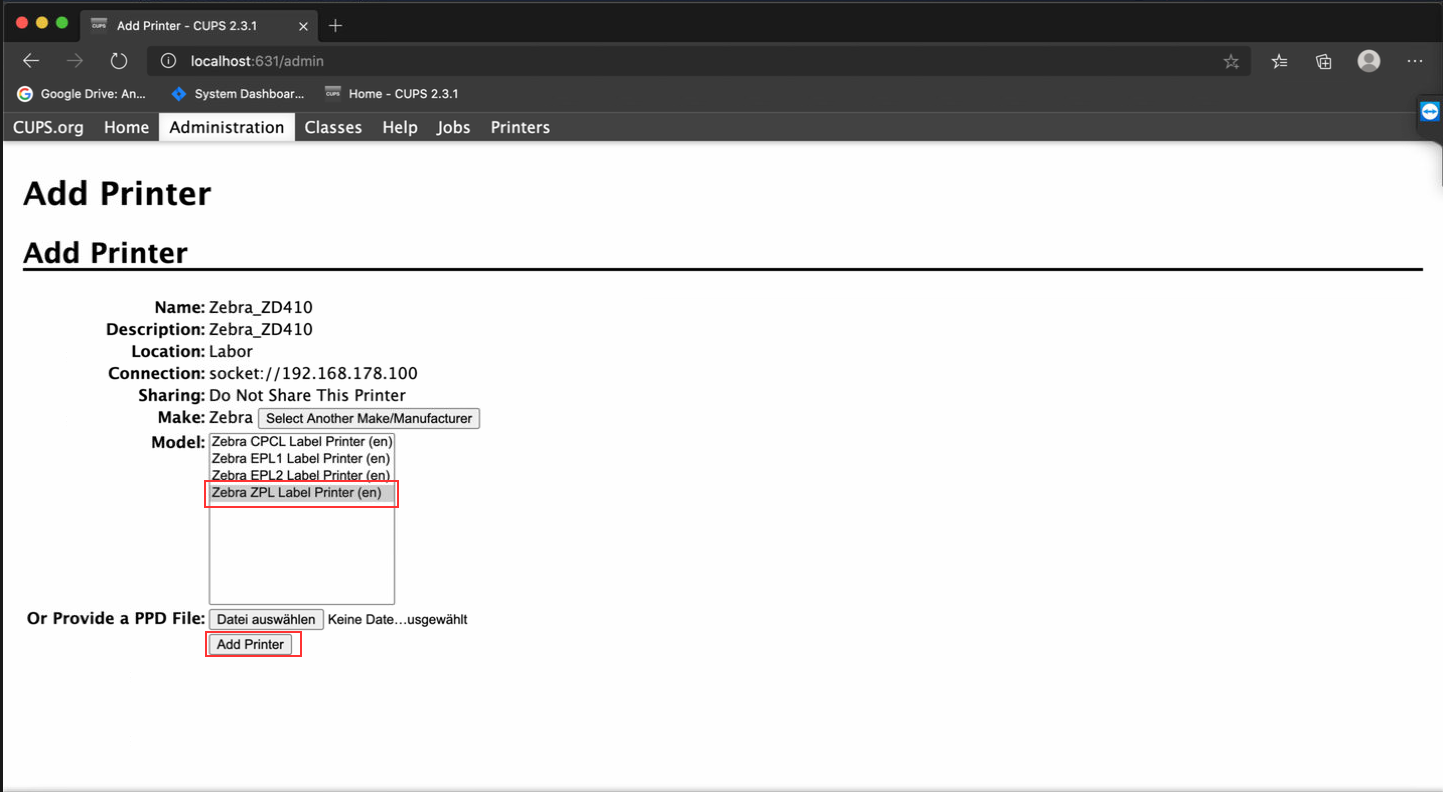Viewport: 1443px width, 792px height.
Task: Go back using the browser back arrow
Action: 31,61
